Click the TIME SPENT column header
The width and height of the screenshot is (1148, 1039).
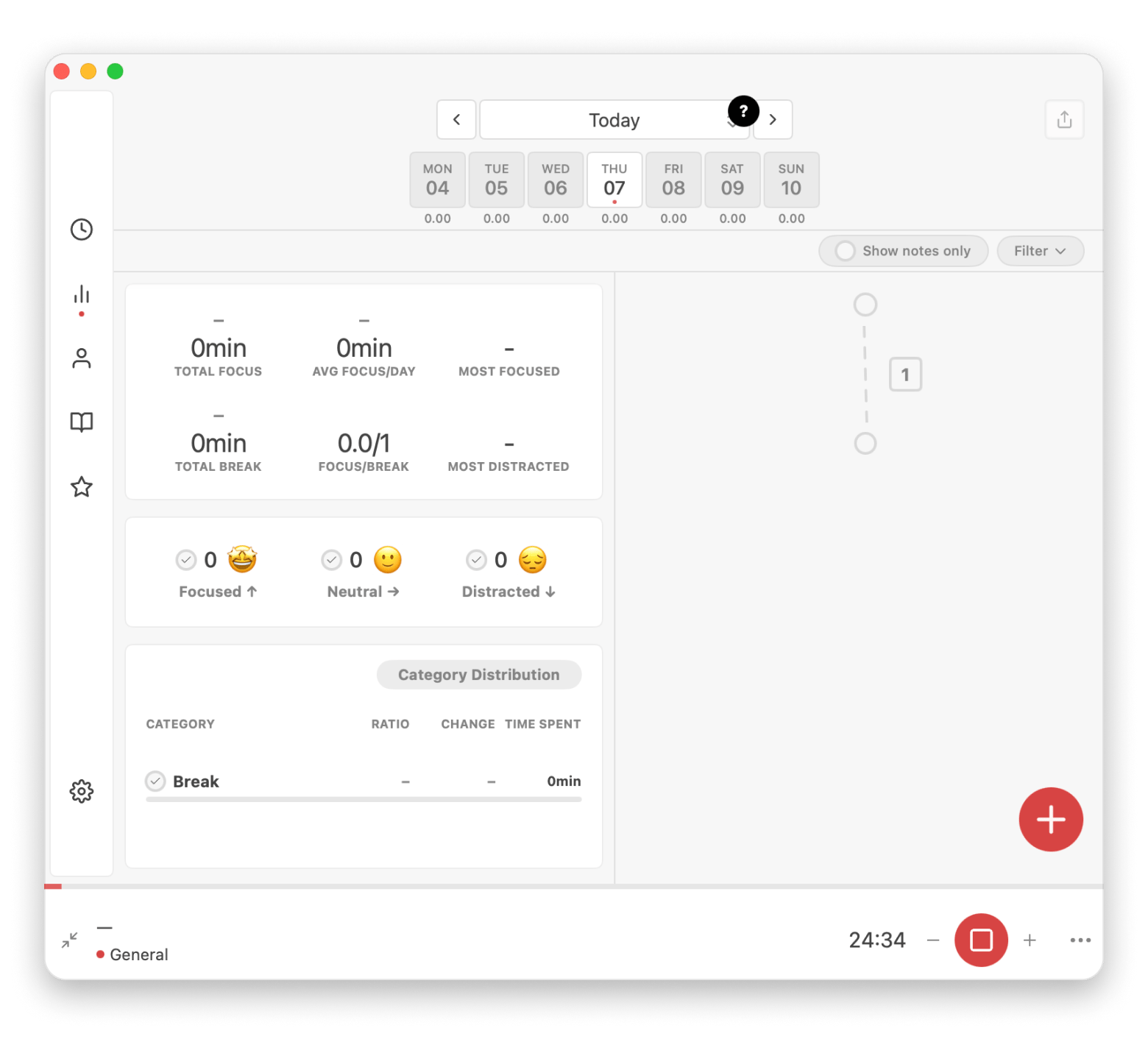point(543,724)
